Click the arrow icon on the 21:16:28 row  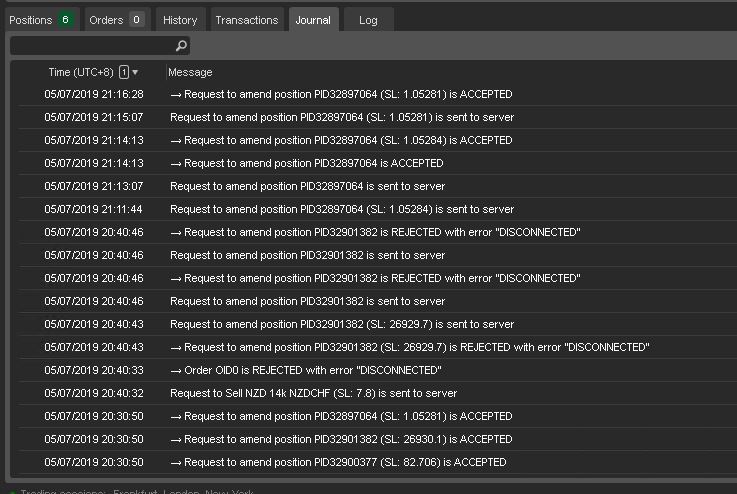(176, 95)
